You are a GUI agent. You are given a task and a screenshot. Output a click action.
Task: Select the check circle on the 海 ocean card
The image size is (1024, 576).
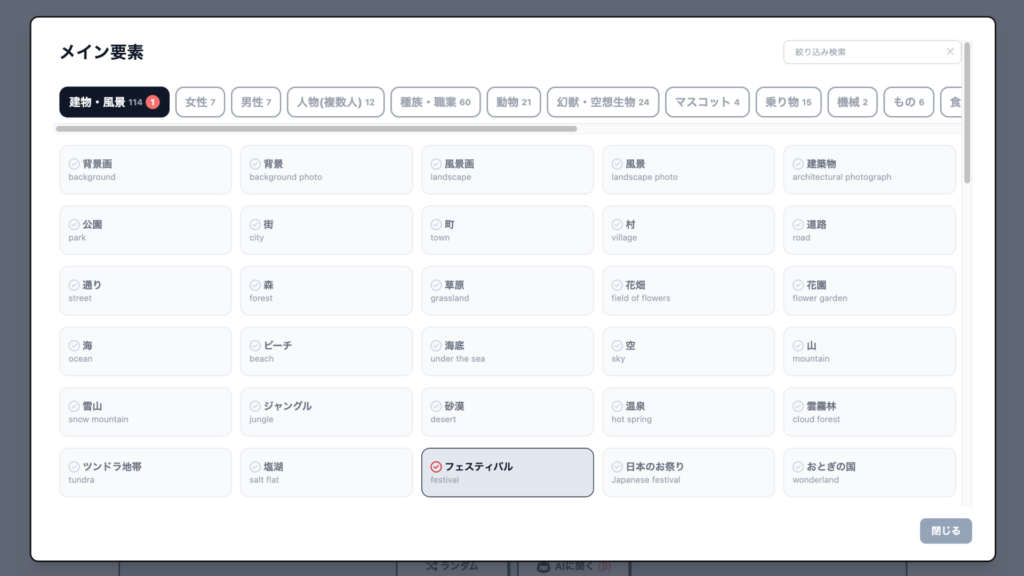tap(72, 345)
